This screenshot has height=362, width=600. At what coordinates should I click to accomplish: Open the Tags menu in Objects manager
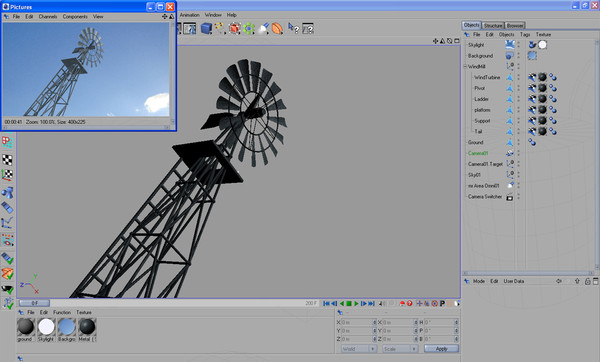[525, 34]
